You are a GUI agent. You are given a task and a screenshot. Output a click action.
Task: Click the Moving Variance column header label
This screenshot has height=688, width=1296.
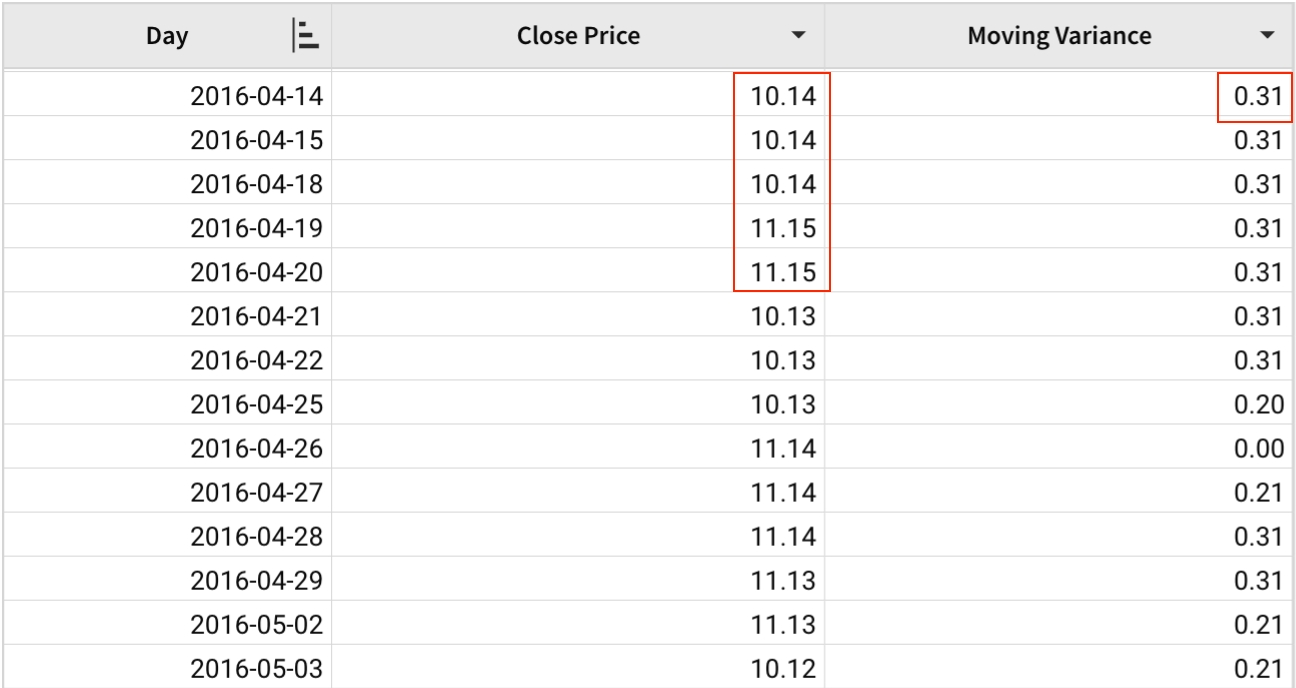coord(1059,37)
